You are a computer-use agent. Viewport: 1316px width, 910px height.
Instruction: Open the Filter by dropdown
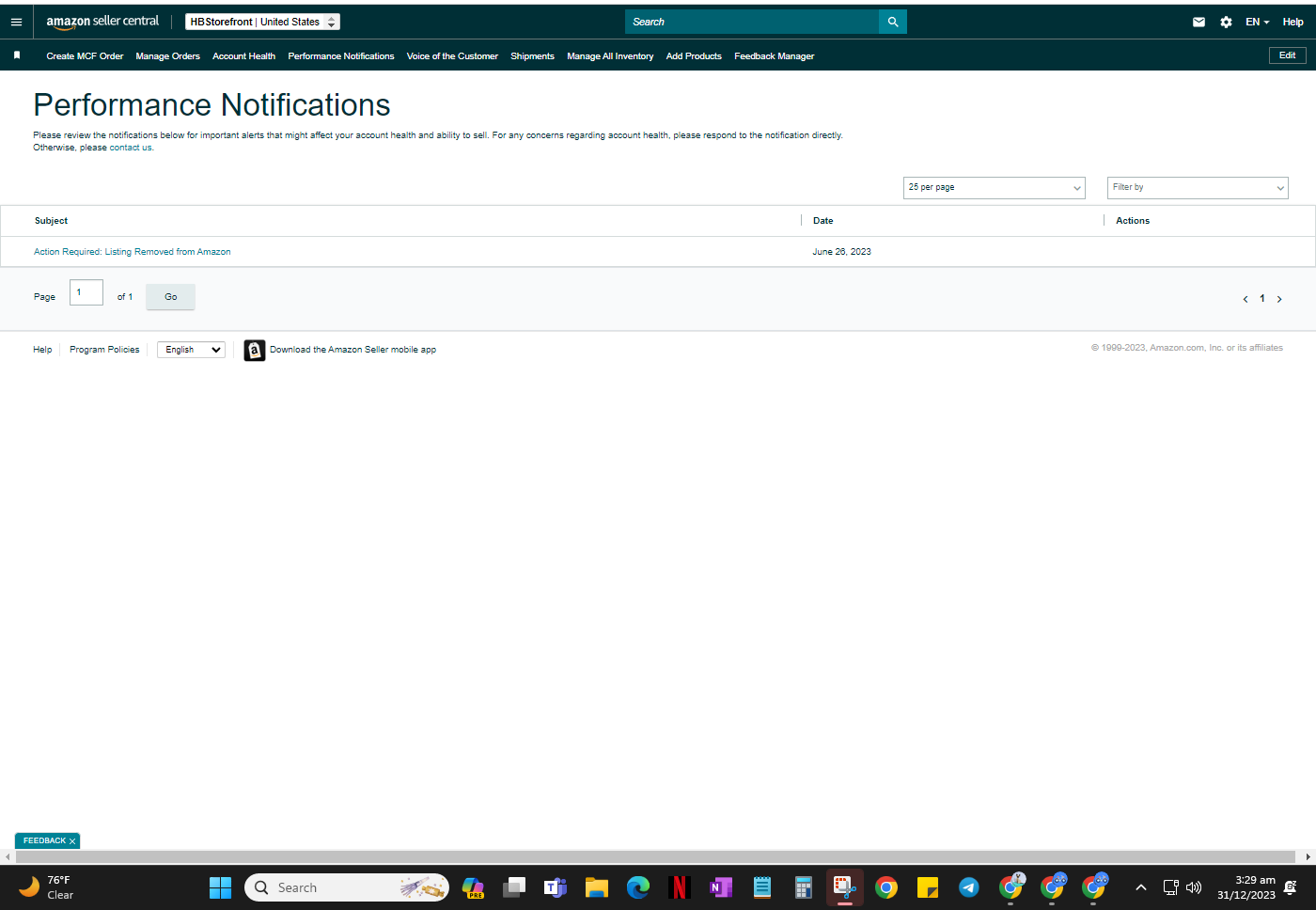1198,188
